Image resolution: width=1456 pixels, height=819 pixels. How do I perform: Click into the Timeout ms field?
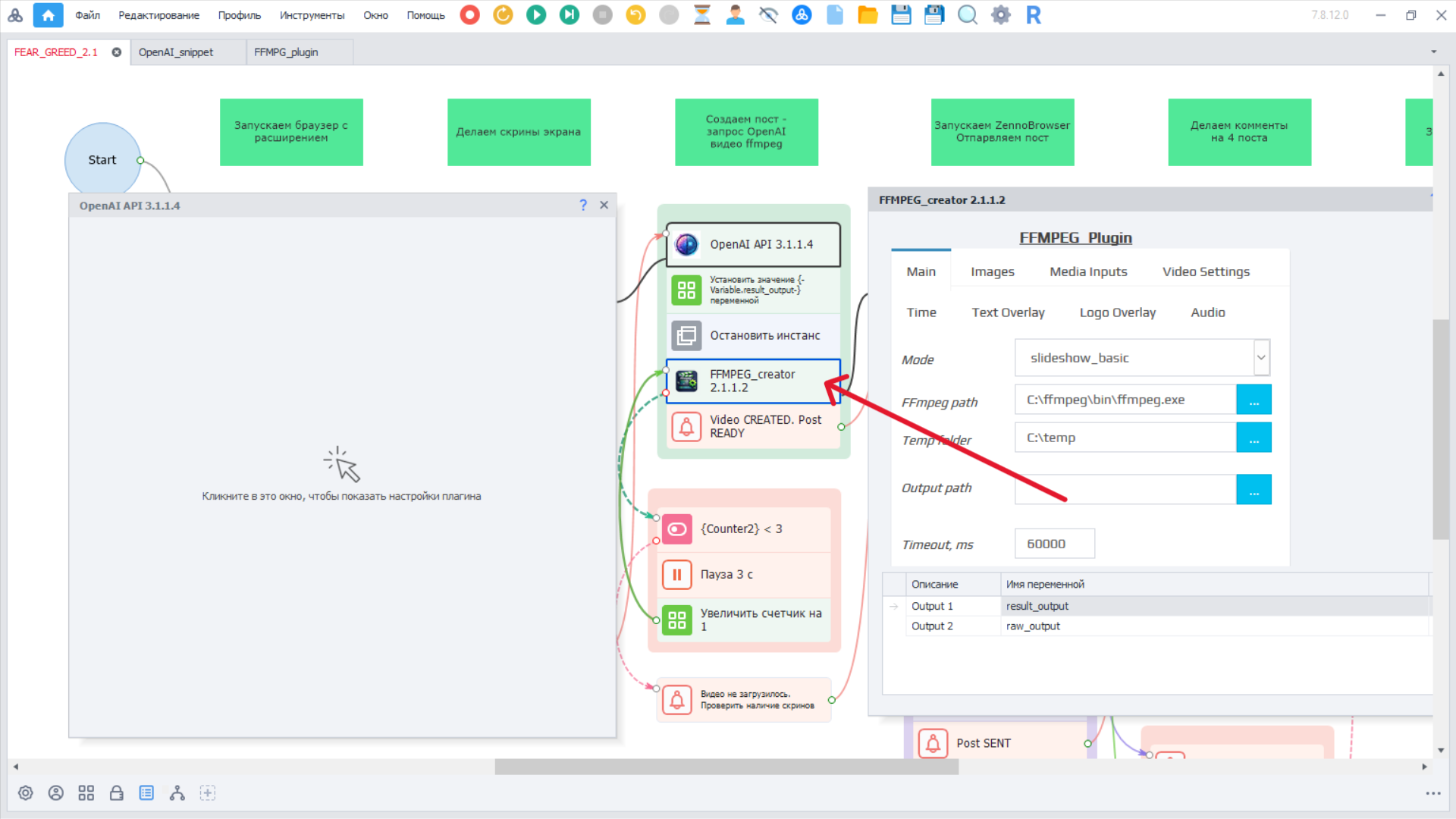(1054, 544)
